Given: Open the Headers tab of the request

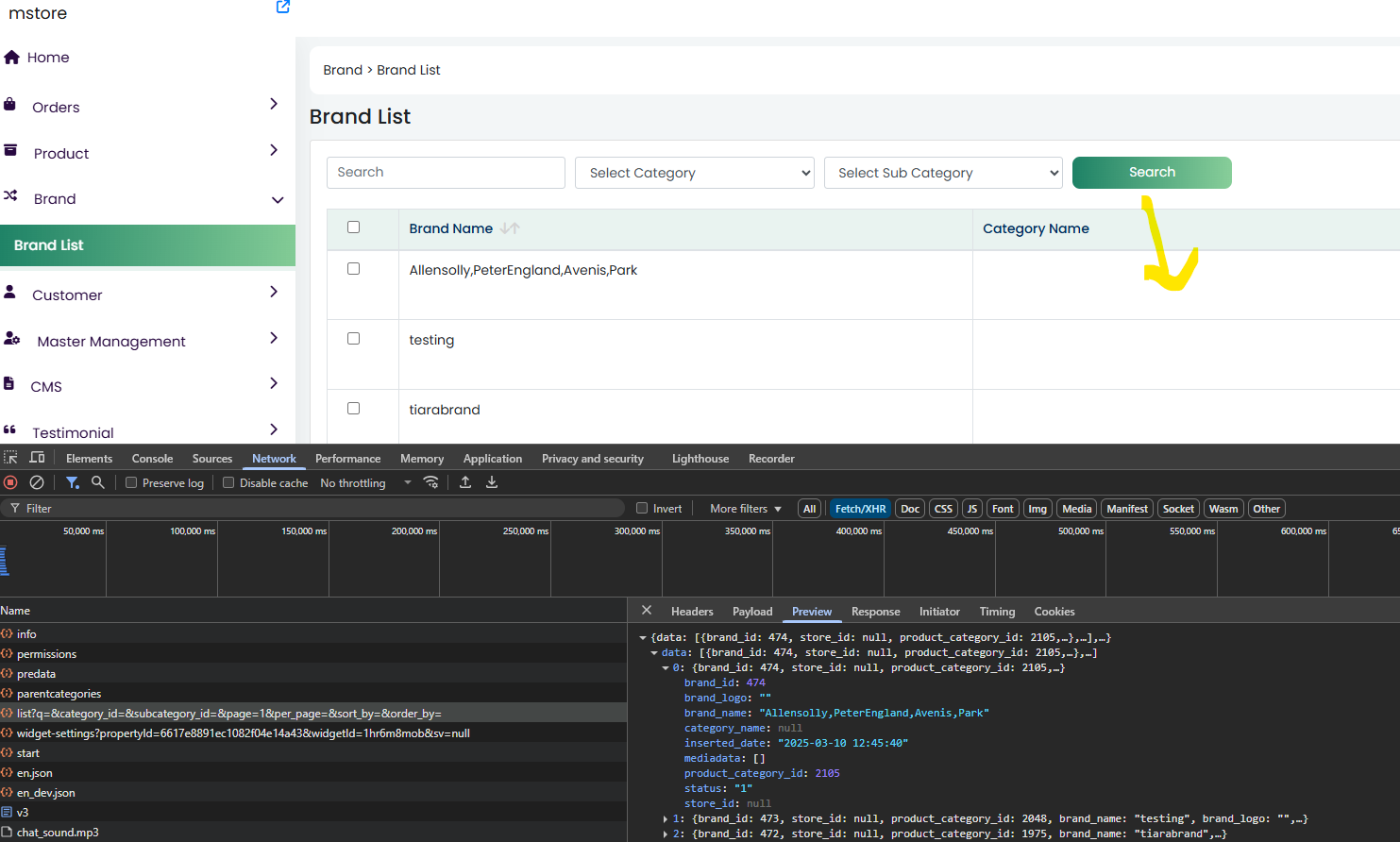Looking at the screenshot, I should (692, 612).
